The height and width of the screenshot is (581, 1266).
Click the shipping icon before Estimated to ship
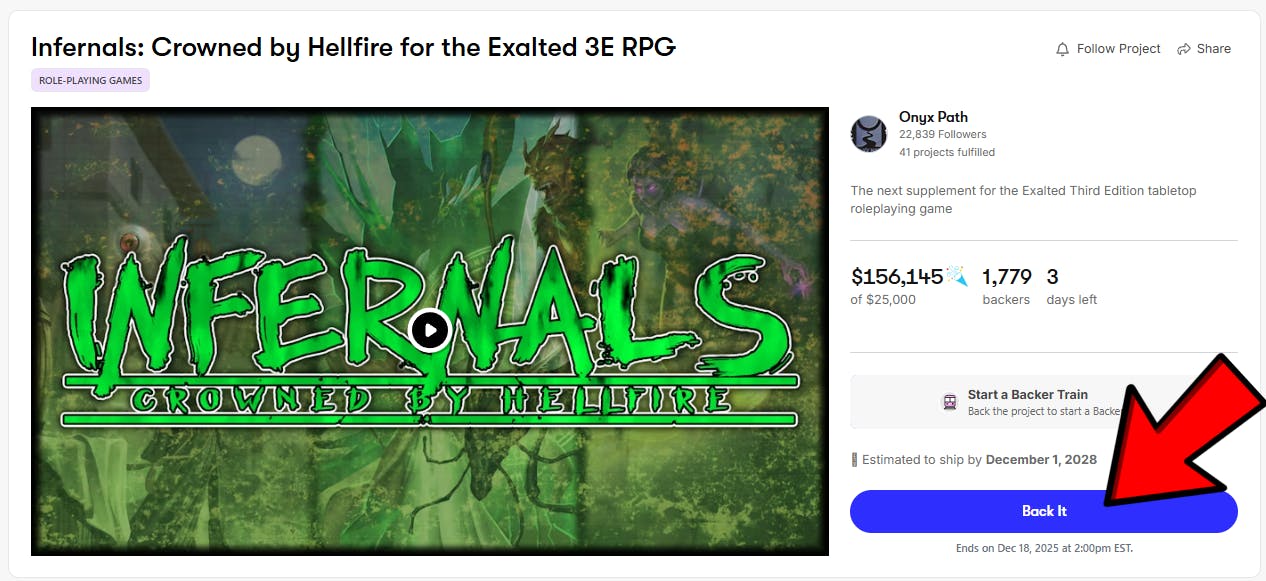click(854, 460)
